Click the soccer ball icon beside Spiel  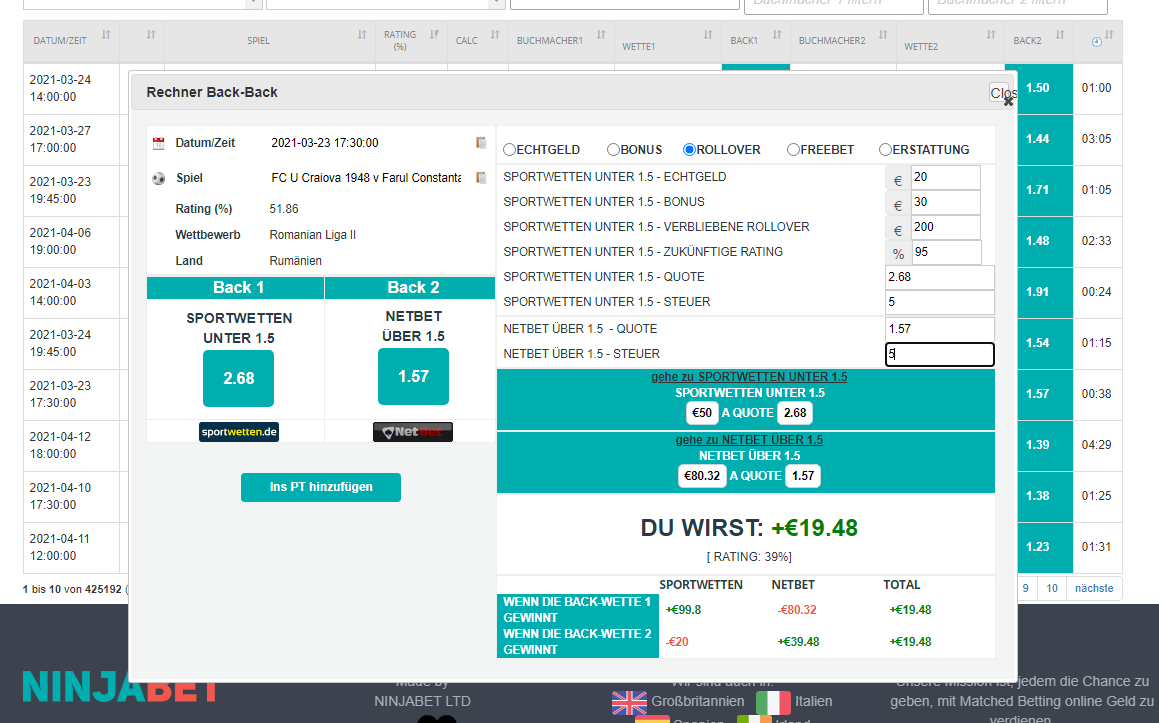click(x=158, y=178)
